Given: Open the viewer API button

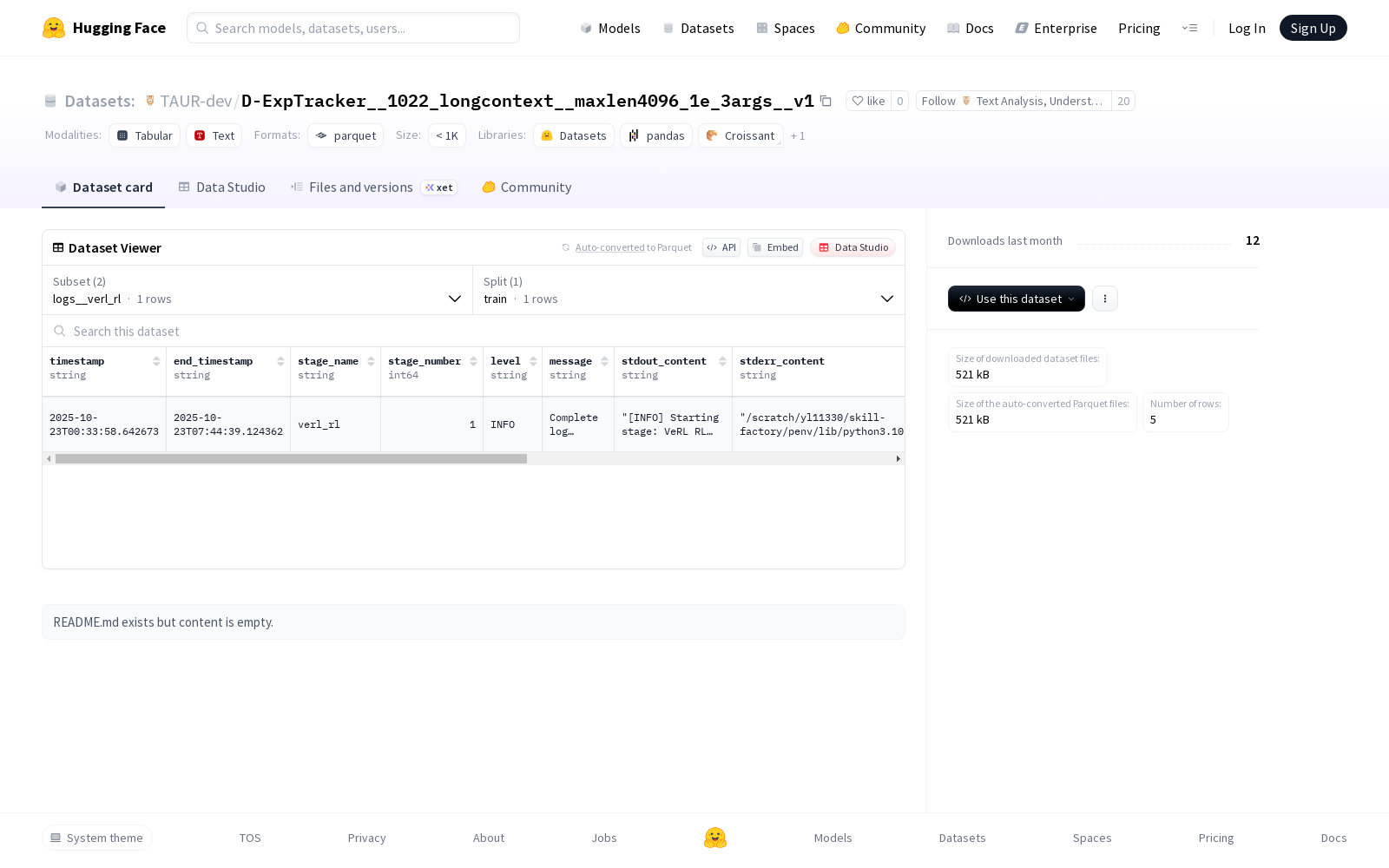Looking at the screenshot, I should [x=721, y=247].
